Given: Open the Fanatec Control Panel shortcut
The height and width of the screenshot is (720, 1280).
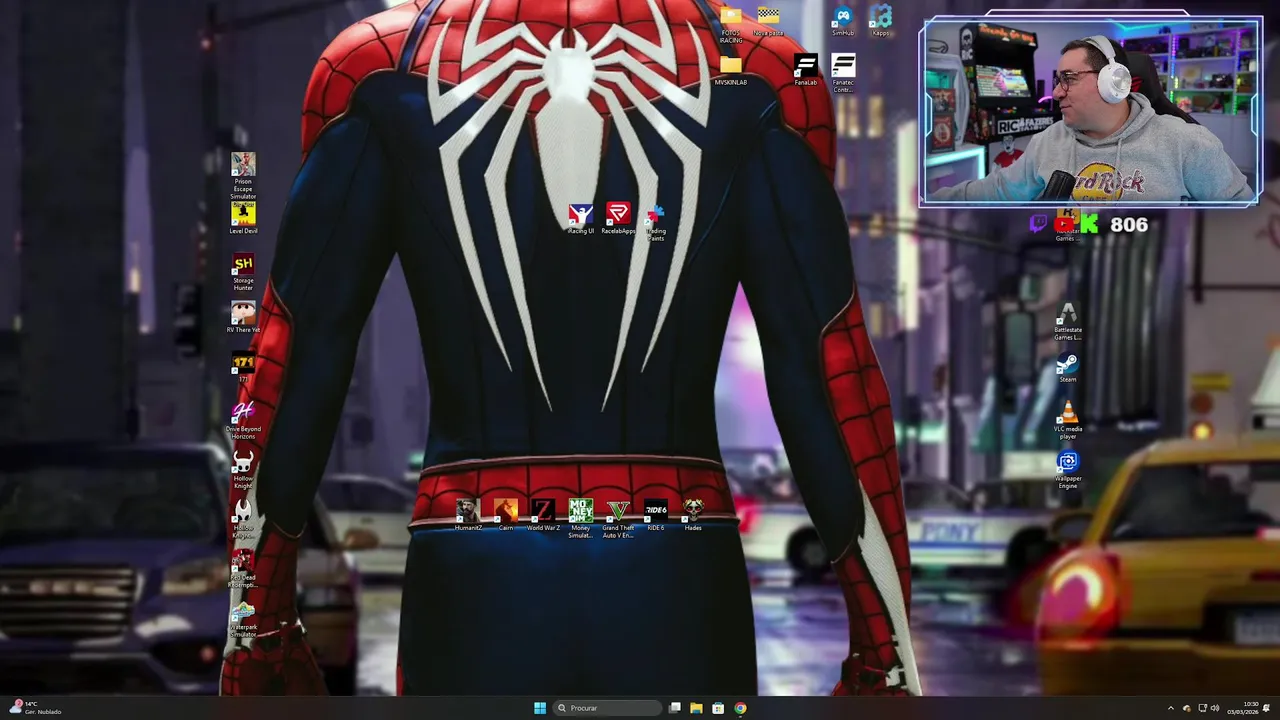Looking at the screenshot, I should 843,73.
